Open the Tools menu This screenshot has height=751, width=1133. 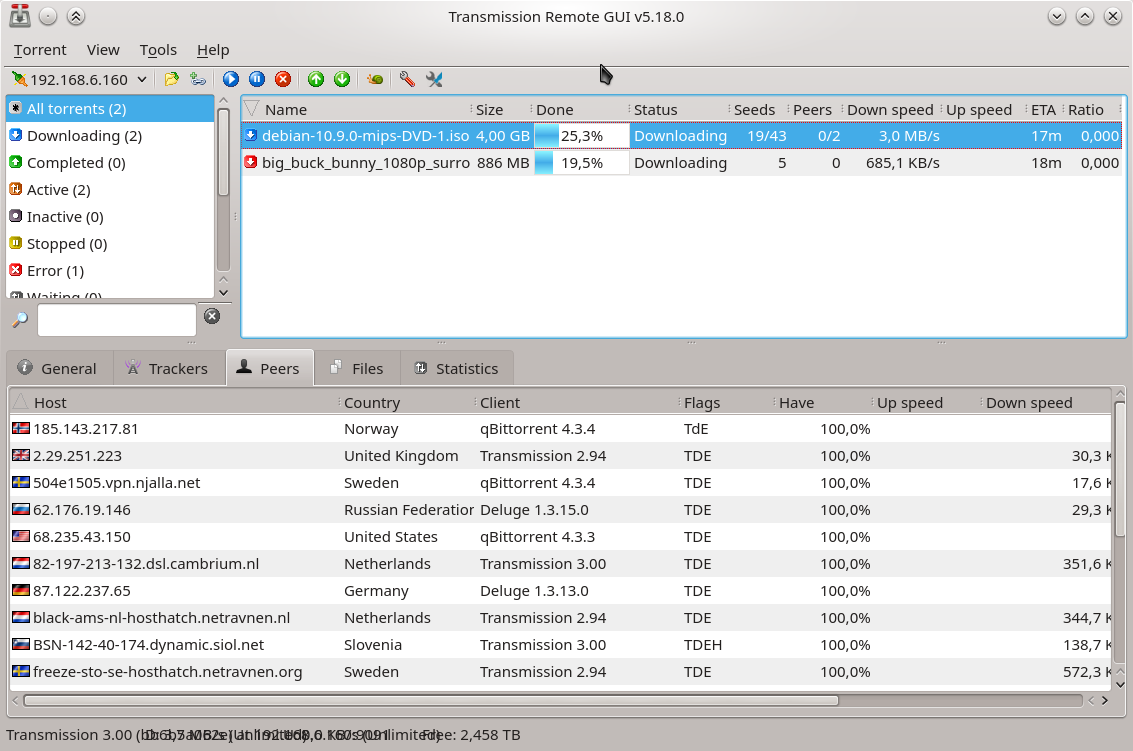[x=158, y=49]
